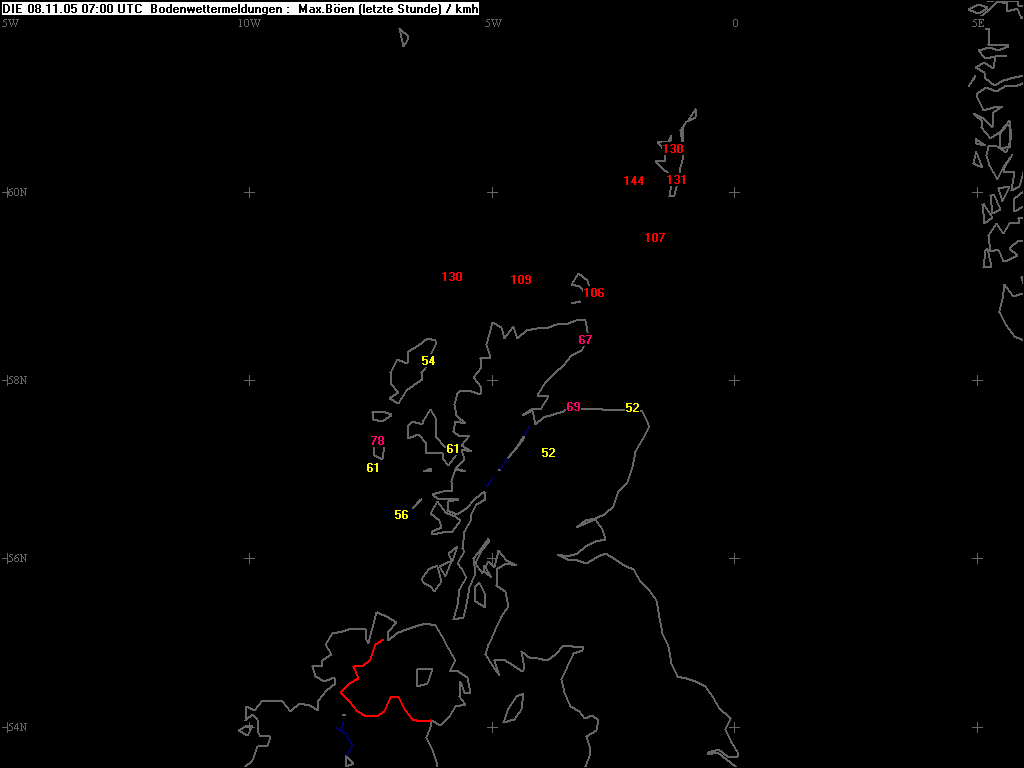Screen dimensions: 1024x768
Task: Select the 131 gust value
Action: coord(676,180)
